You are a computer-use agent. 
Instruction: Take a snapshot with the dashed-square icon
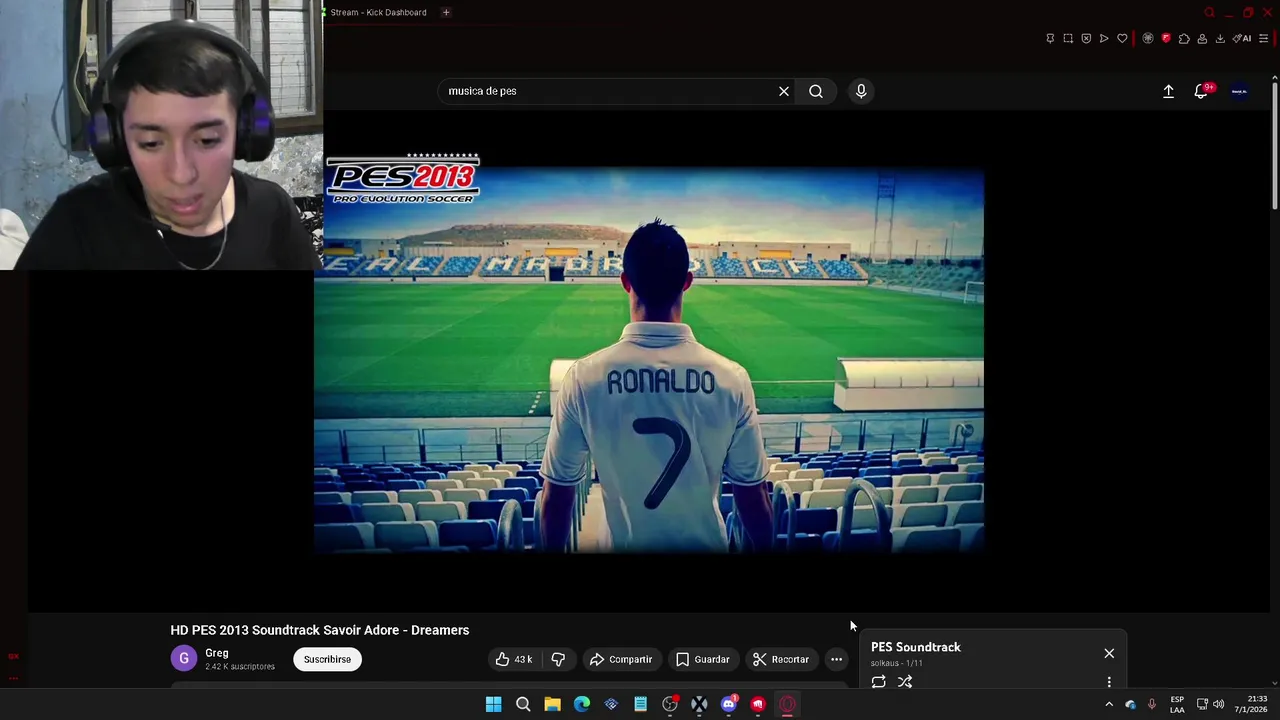coord(1068,38)
